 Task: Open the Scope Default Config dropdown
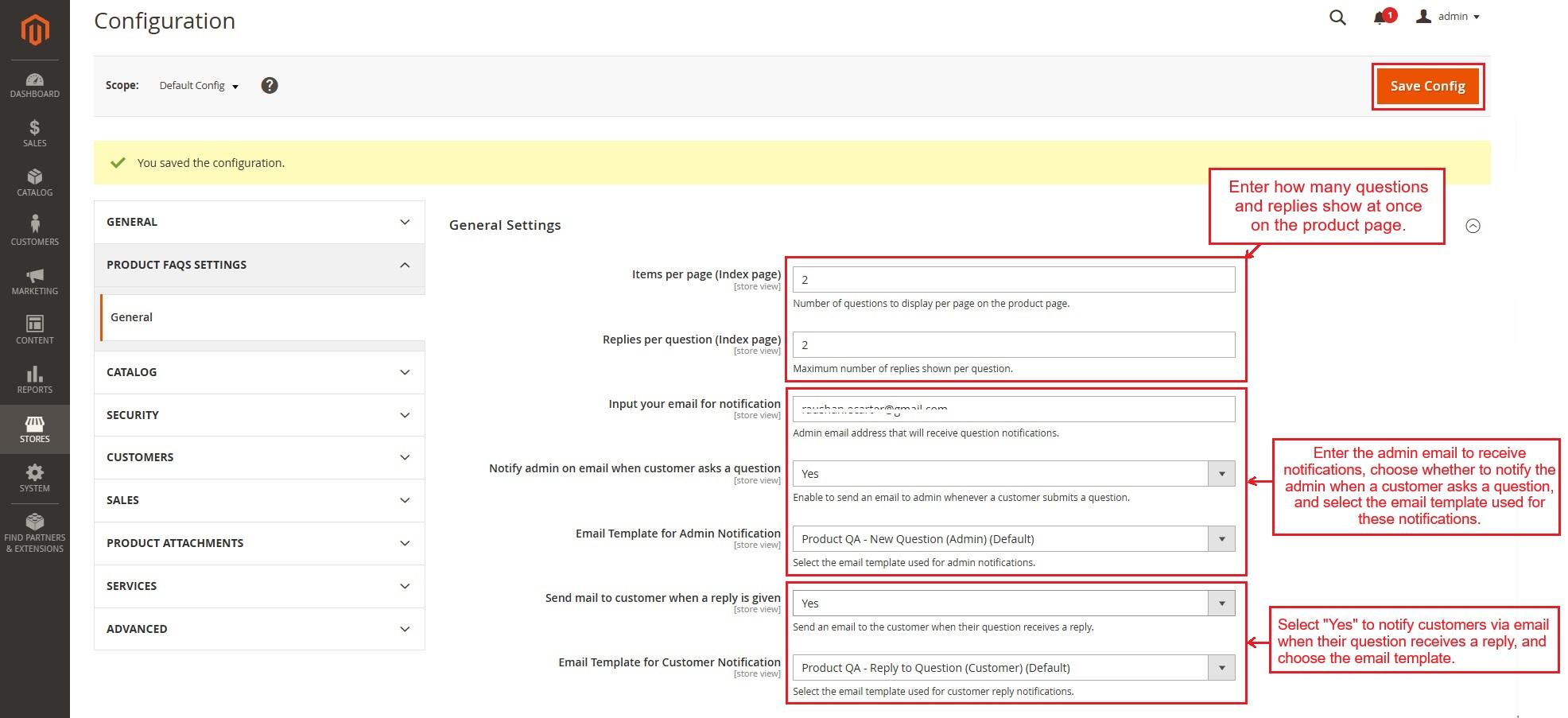pos(199,86)
